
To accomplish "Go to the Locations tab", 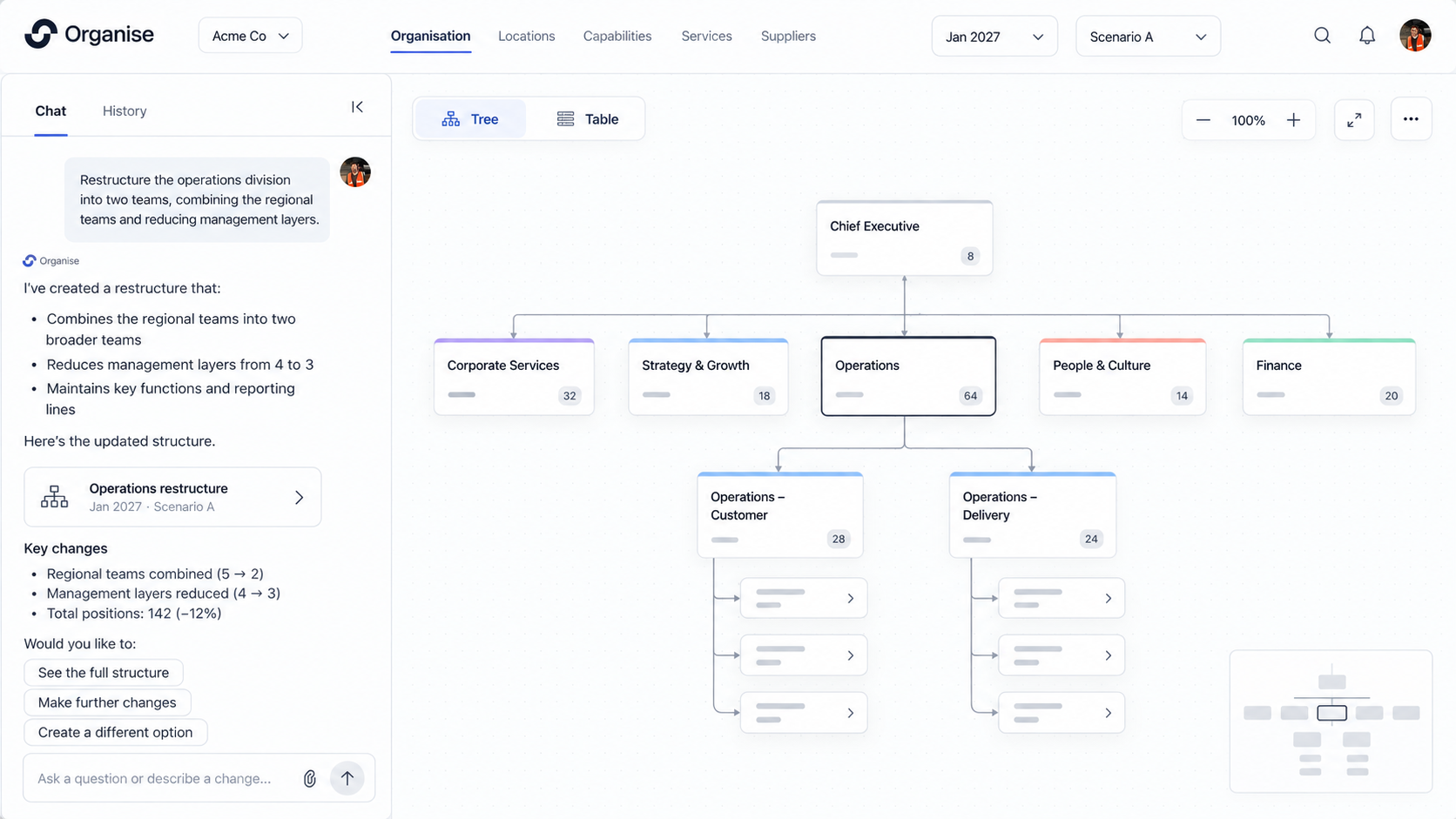I will coord(526,36).
